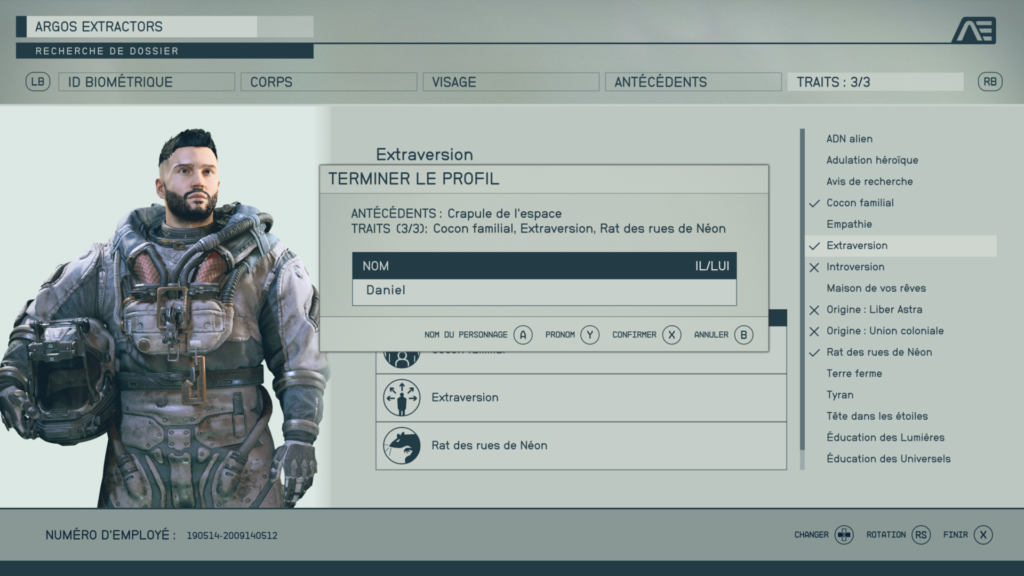The height and width of the screenshot is (576, 1024).
Task: Click the Origine : Liber Astra trait name
Action: 874,310
